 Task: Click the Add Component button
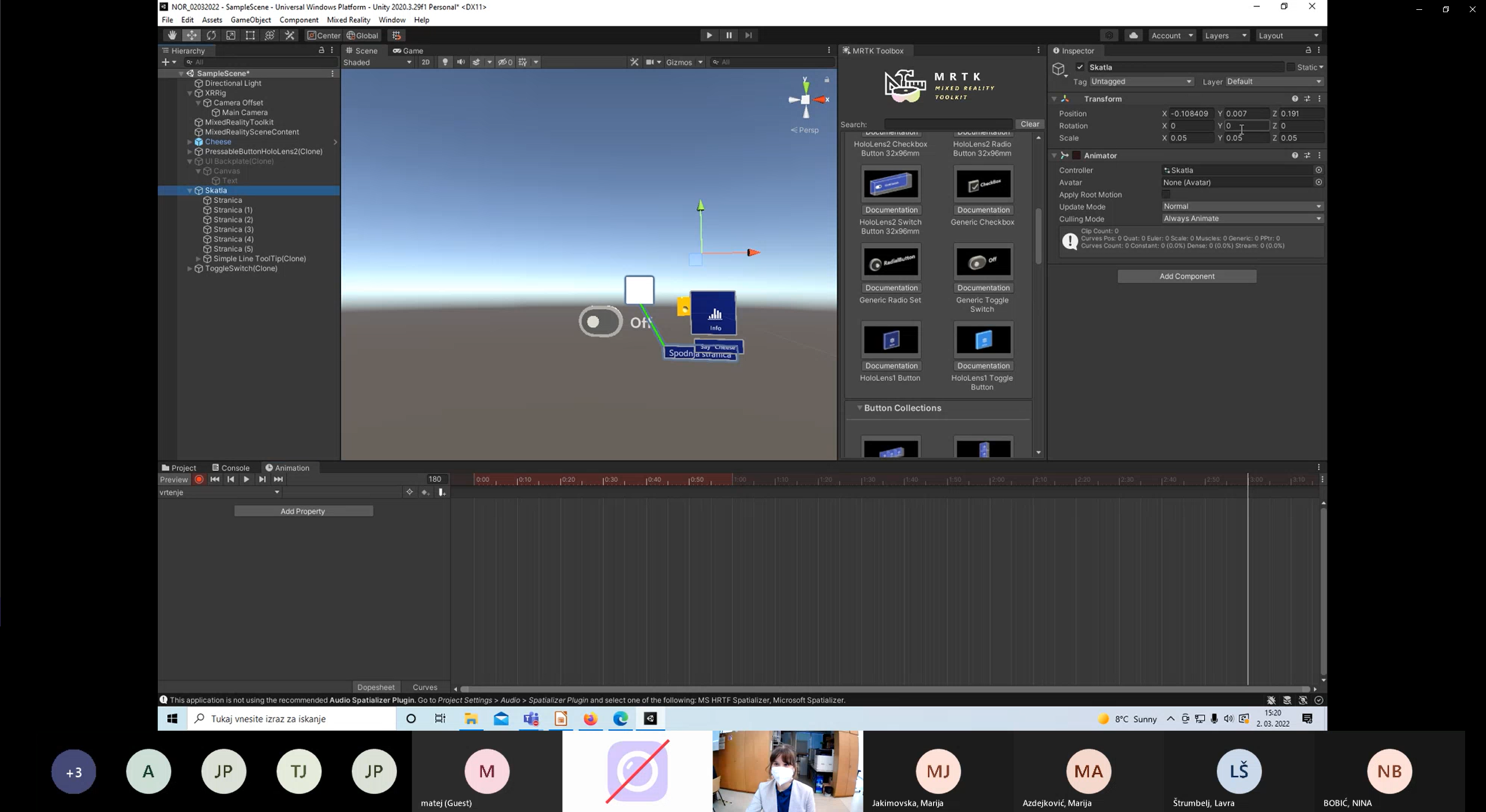tap(1187, 276)
